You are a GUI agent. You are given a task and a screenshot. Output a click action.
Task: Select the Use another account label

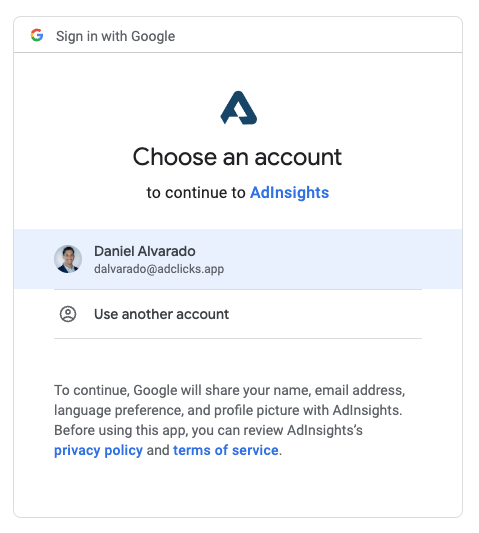pos(161,314)
